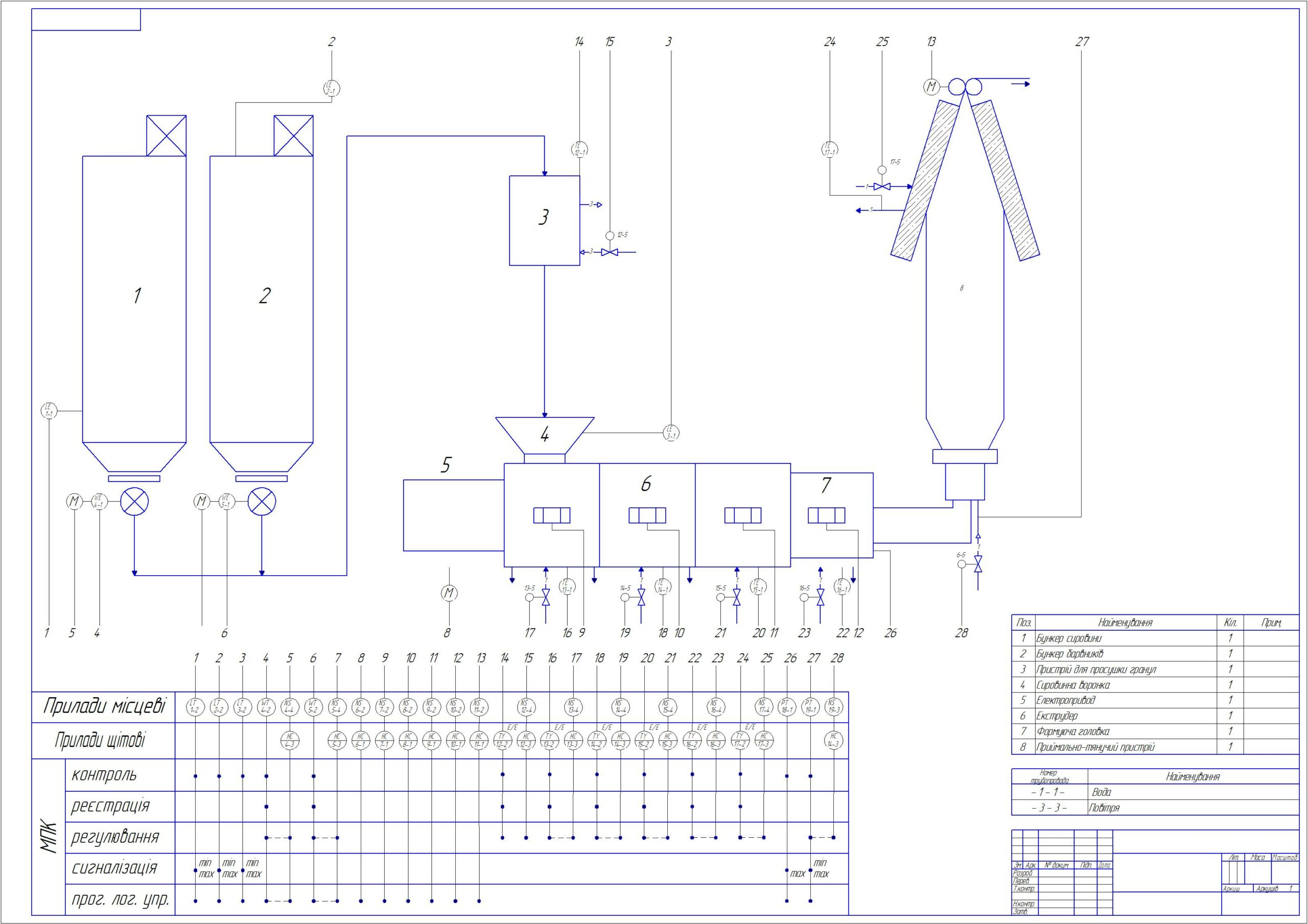1308x924 pixels.
Task: Select the valve with actuator 12-5
Action: tap(610, 252)
